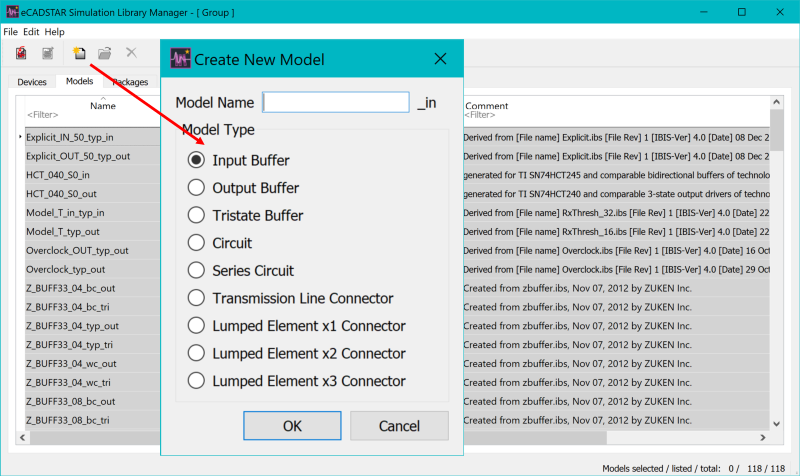Viewport: 800px width, 476px height.
Task: Select row Z_BUFF33_08_bc_out
Action: (70, 402)
